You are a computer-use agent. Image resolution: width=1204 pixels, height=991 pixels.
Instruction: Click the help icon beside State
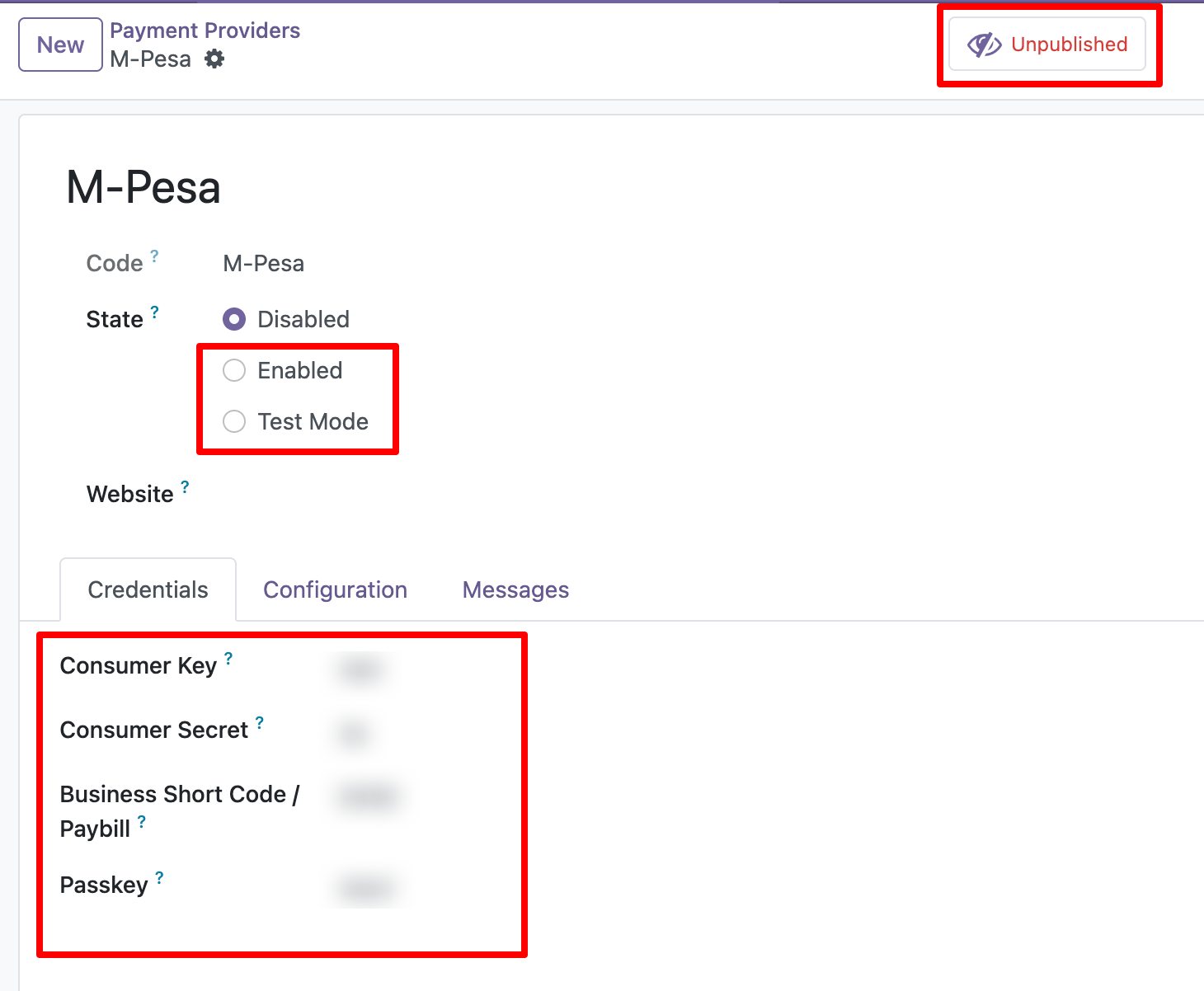[154, 312]
